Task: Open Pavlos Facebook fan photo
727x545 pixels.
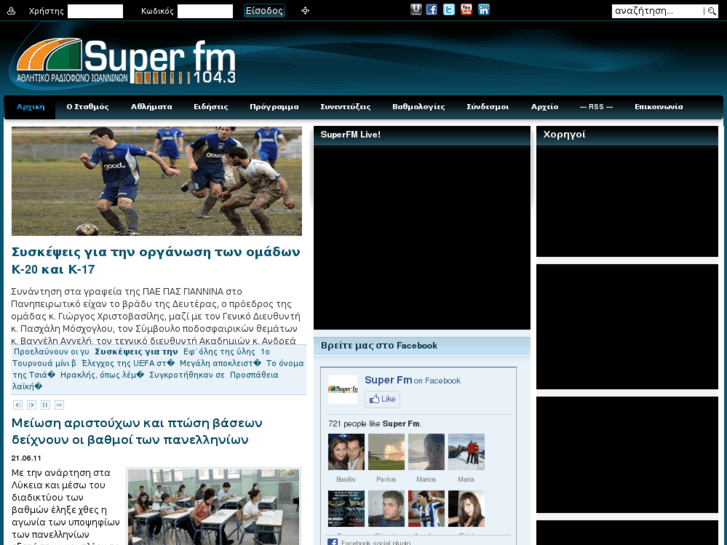Action: coord(386,452)
